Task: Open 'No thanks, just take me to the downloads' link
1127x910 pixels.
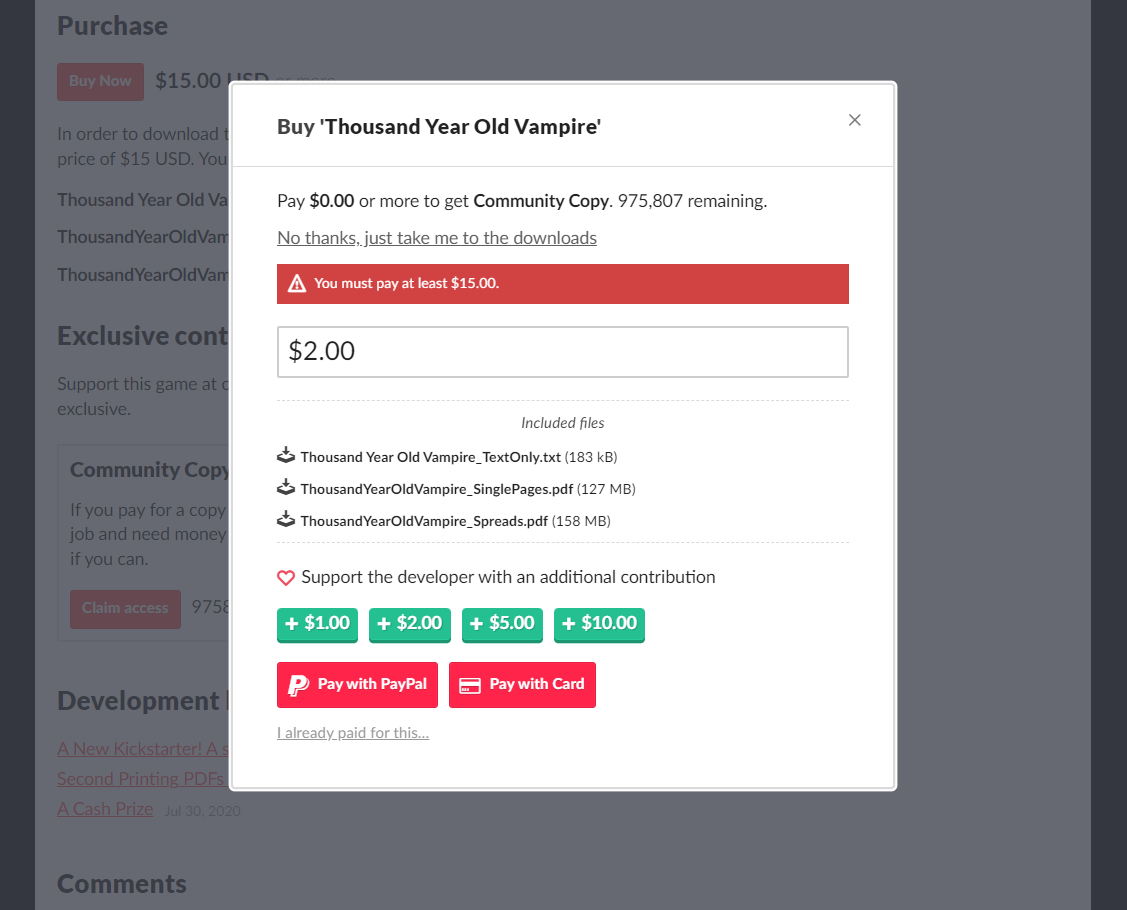Action: click(x=437, y=238)
